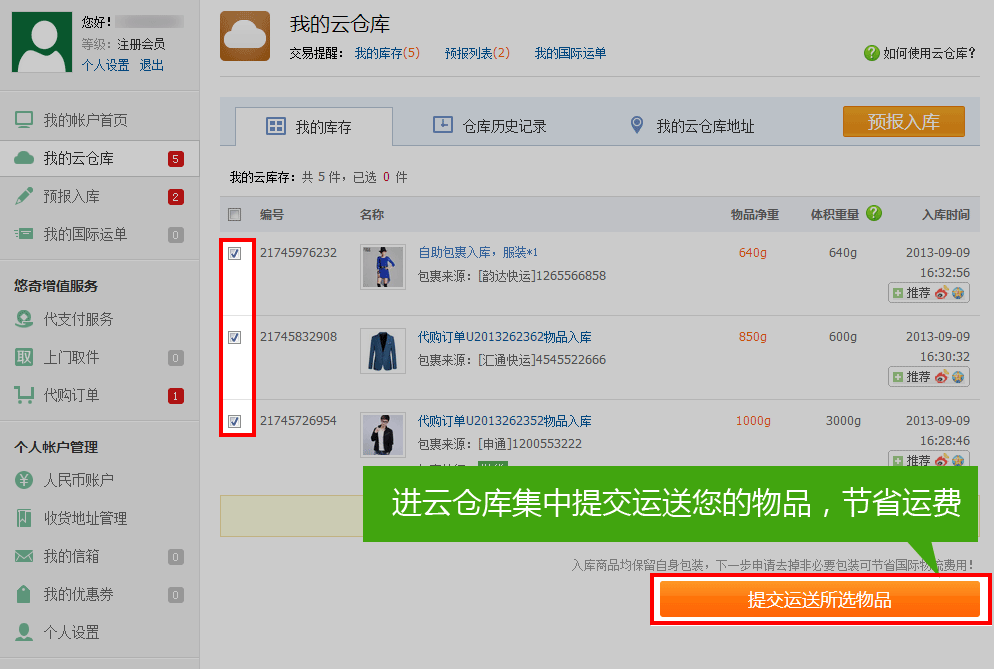Uncheck item 21745832908 checkbox
Screen dimensions: 994x669
[235, 337]
